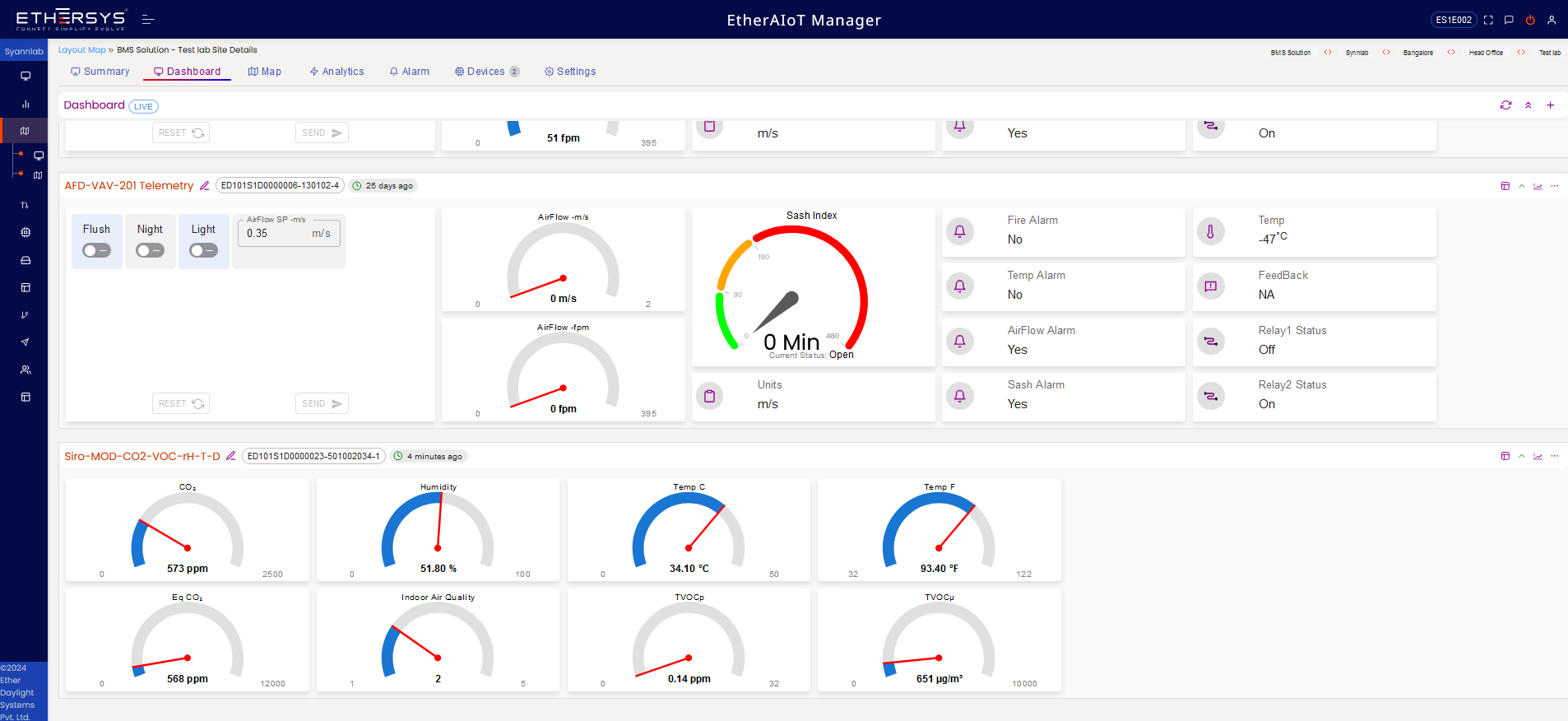Click the CO₂ 573 ppm gauge
The height and width of the screenshot is (721, 1568).
click(188, 531)
